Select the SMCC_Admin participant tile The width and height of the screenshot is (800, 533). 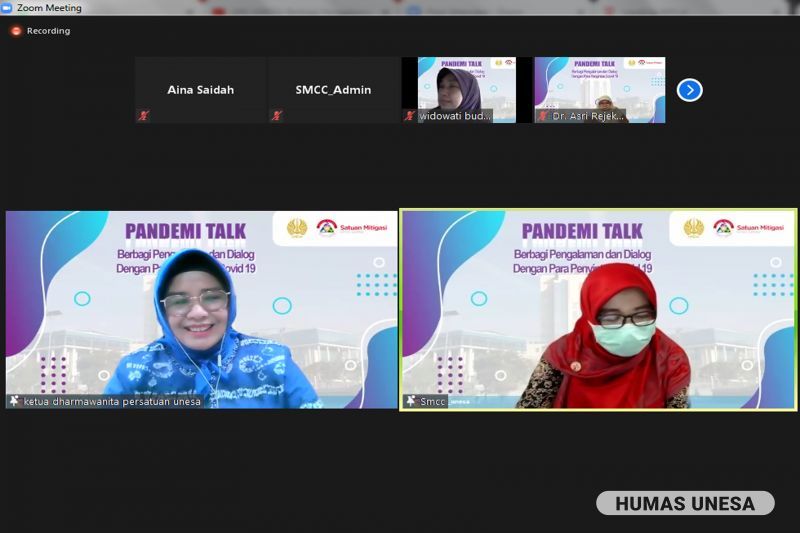point(334,90)
